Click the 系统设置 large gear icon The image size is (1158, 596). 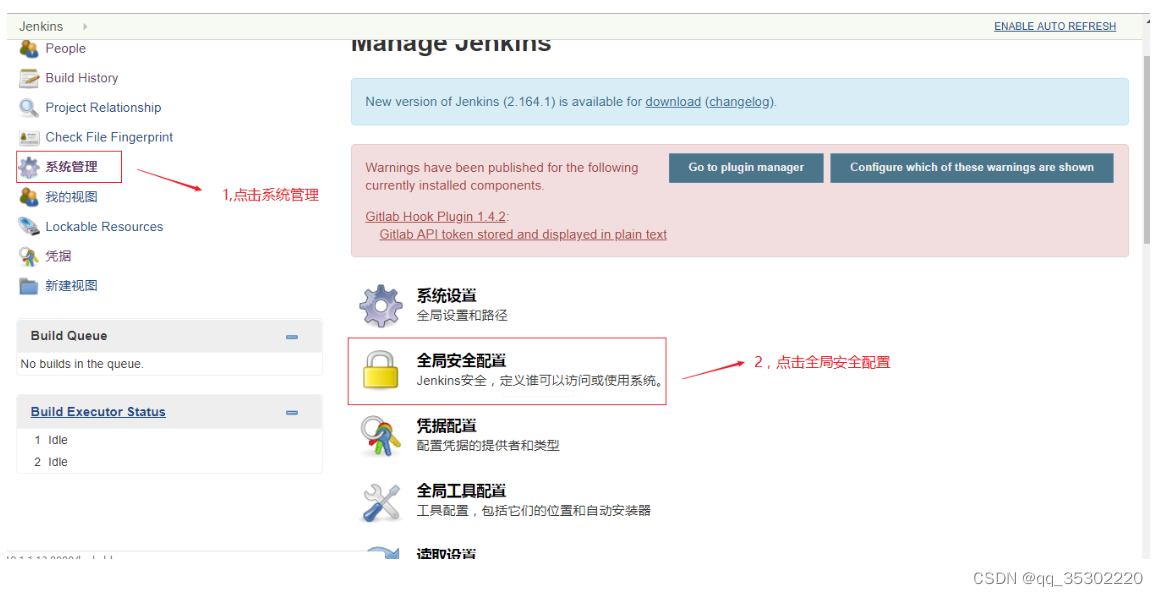pos(380,305)
